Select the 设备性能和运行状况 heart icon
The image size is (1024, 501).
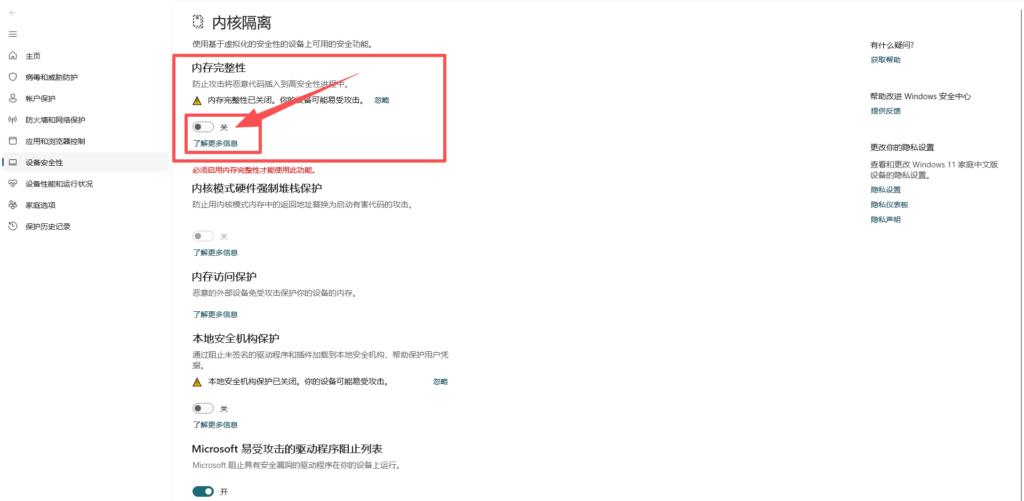pyautogui.click(x=12, y=184)
